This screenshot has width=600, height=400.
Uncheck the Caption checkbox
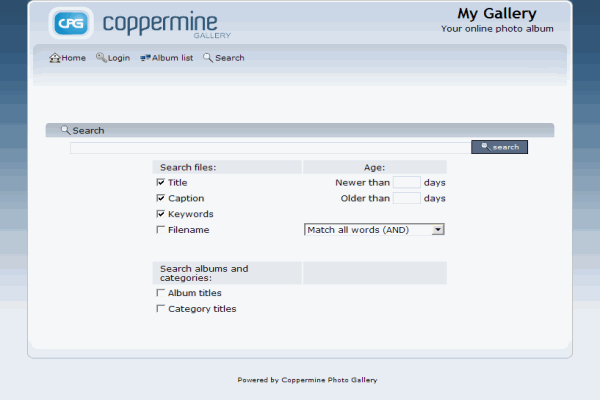coord(161,199)
